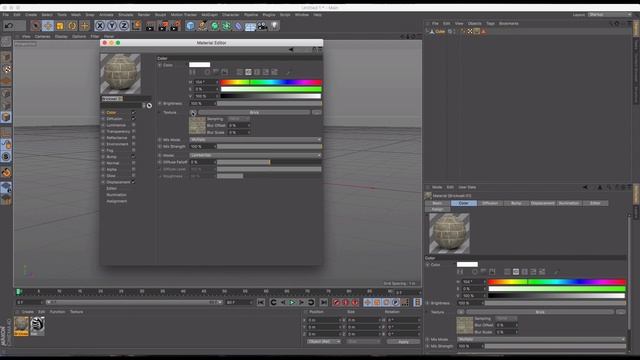This screenshot has width=640, height=360.
Task: Add a Camera object
Action: click(262, 26)
